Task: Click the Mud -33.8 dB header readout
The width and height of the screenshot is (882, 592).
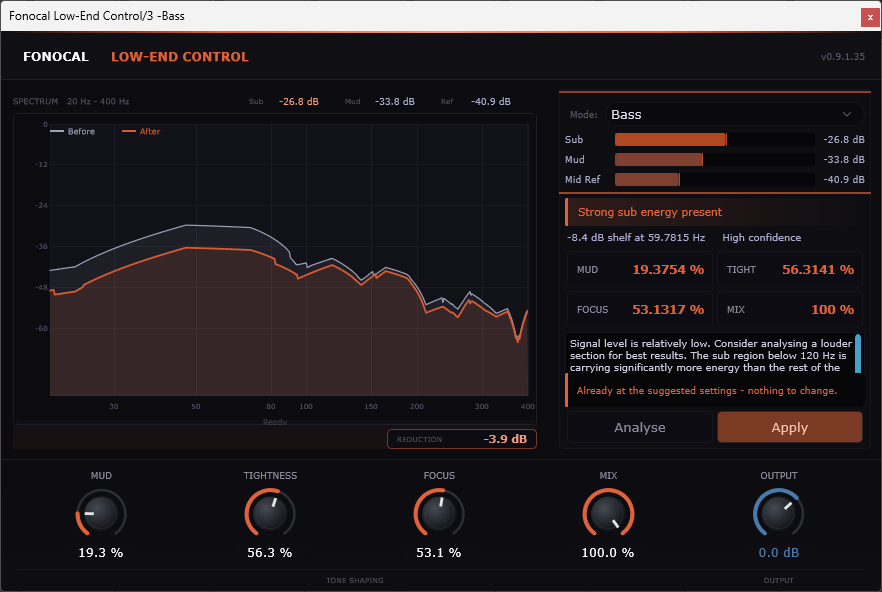Action: [380, 101]
